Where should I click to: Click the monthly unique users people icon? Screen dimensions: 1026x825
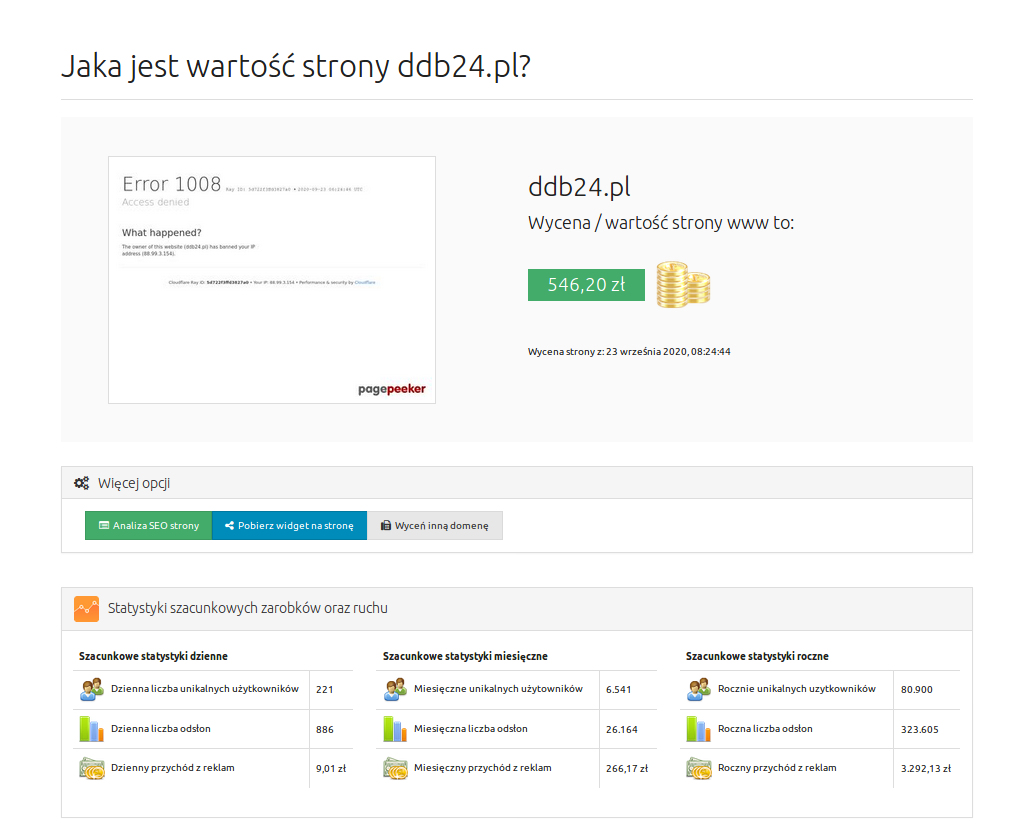tap(395, 690)
